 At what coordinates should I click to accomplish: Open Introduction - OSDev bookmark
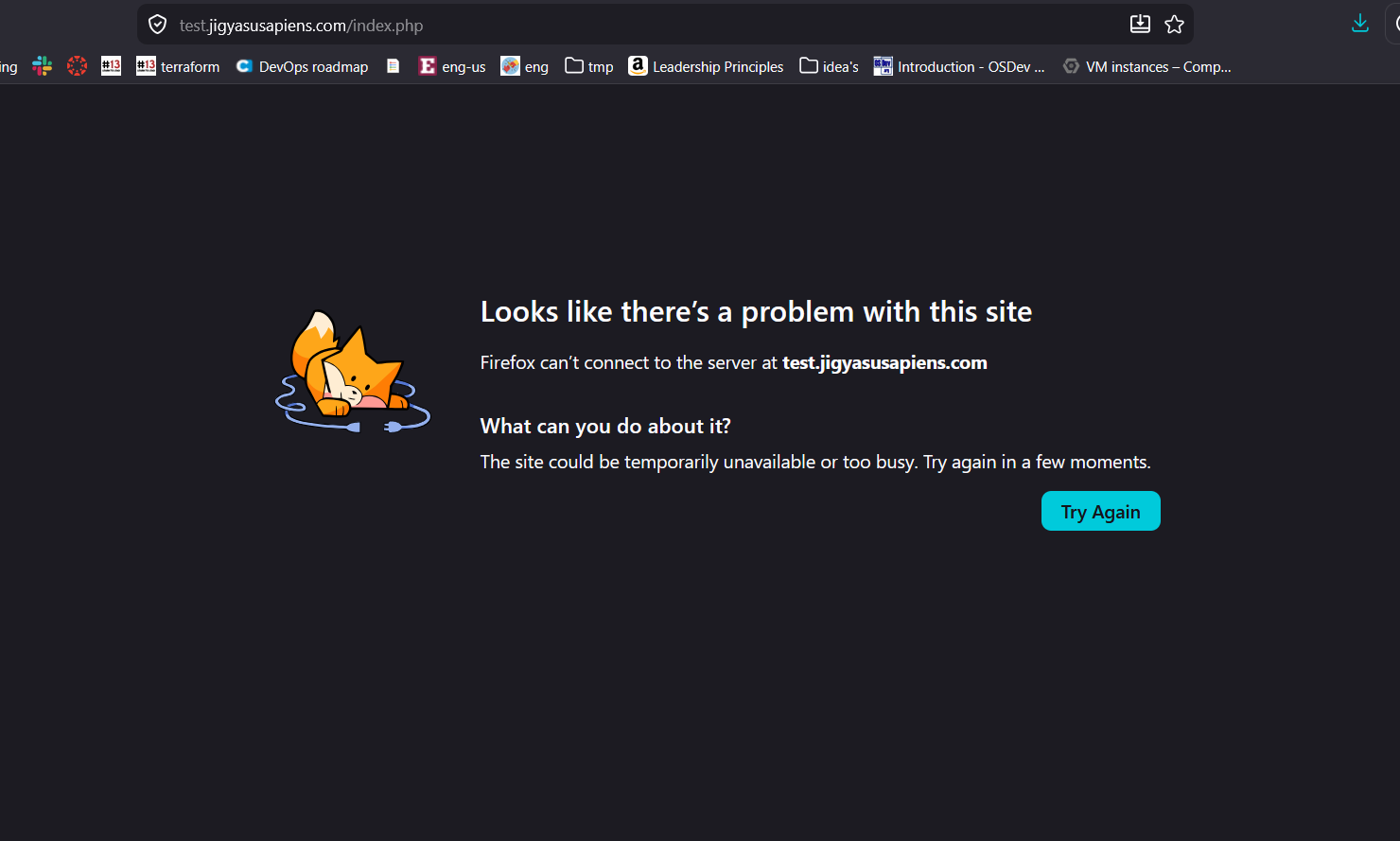pos(959,66)
